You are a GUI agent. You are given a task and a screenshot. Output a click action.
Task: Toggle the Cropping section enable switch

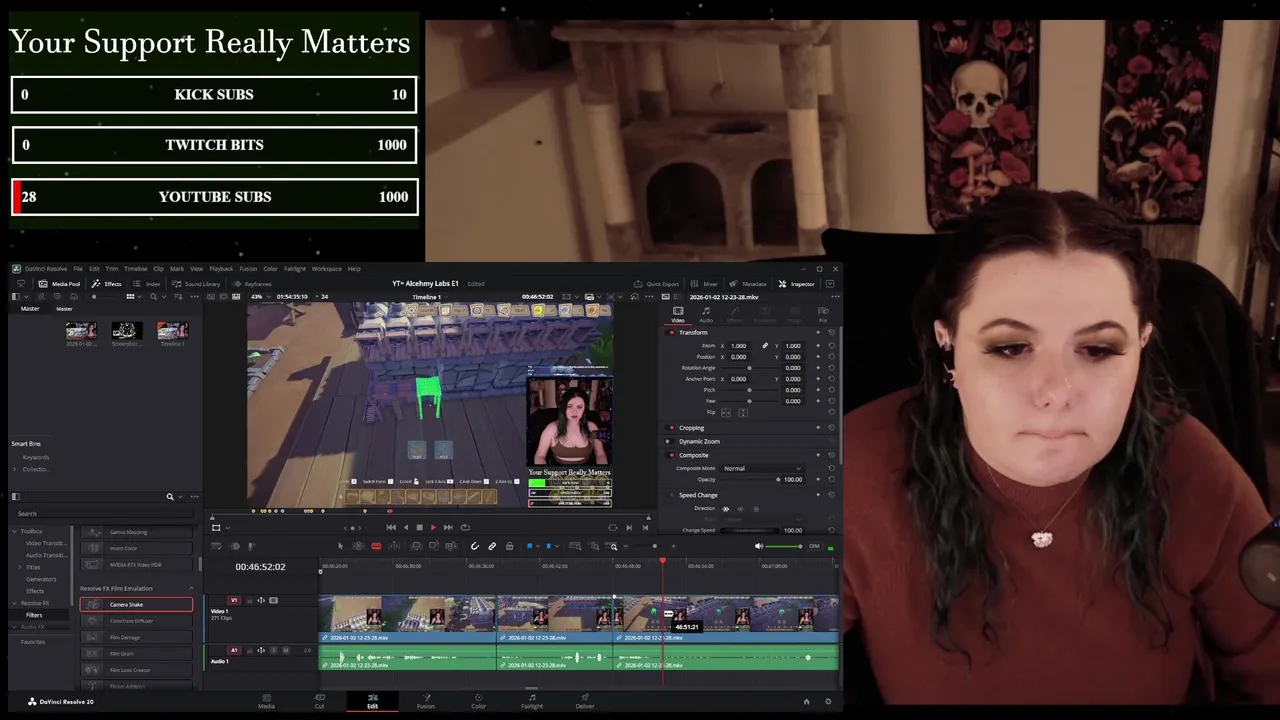tap(670, 428)
